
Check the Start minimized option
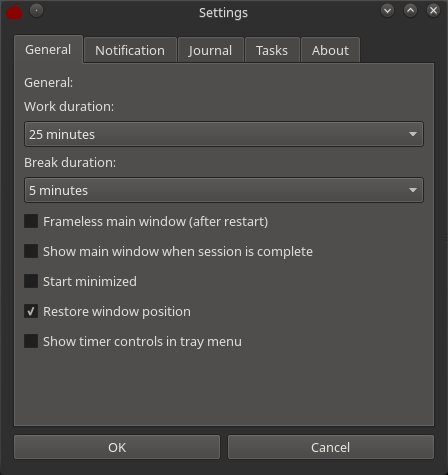[x=31, y=281]
